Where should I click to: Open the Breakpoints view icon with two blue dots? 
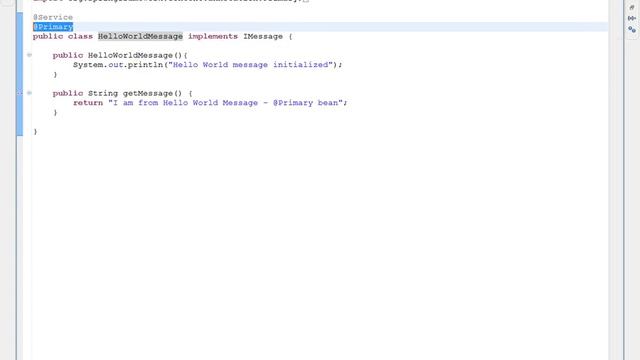[x=632, y=30]
